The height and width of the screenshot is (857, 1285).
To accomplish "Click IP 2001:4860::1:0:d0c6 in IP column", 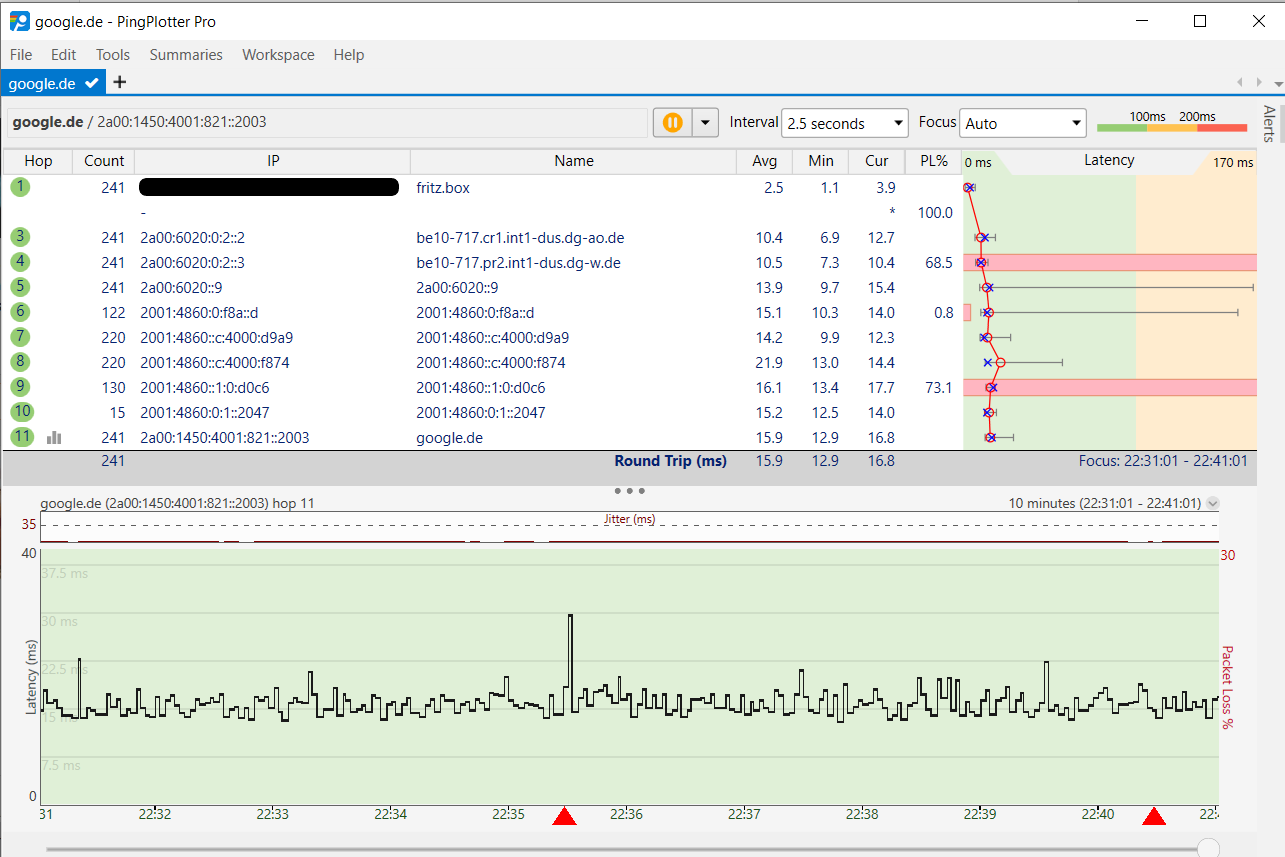I will pyautogui.click(x=204, y=387).
